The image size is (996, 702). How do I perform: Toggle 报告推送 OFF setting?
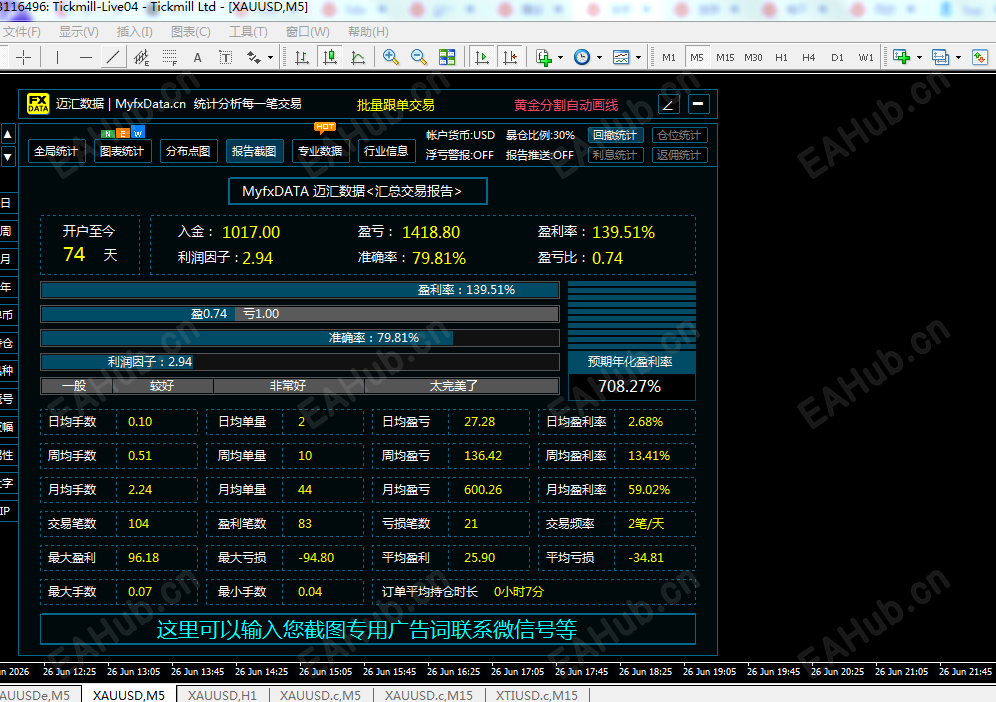click(540, 155)
